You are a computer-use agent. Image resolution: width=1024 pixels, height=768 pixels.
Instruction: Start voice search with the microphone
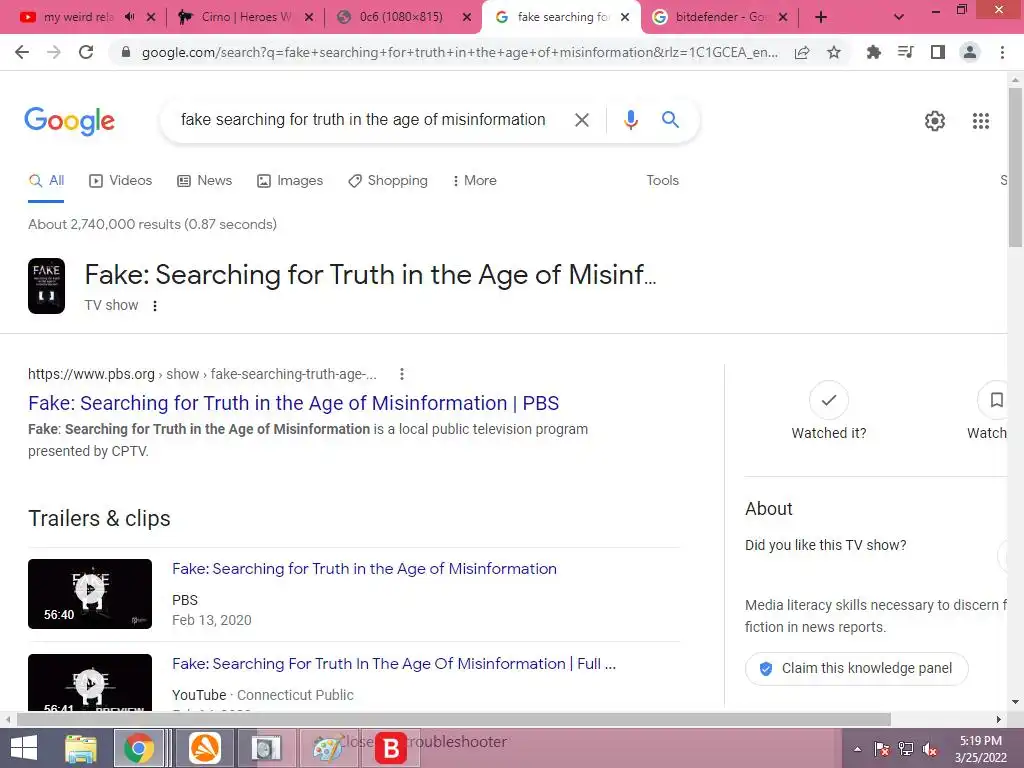pyautogui.click(x=630, y=120)
